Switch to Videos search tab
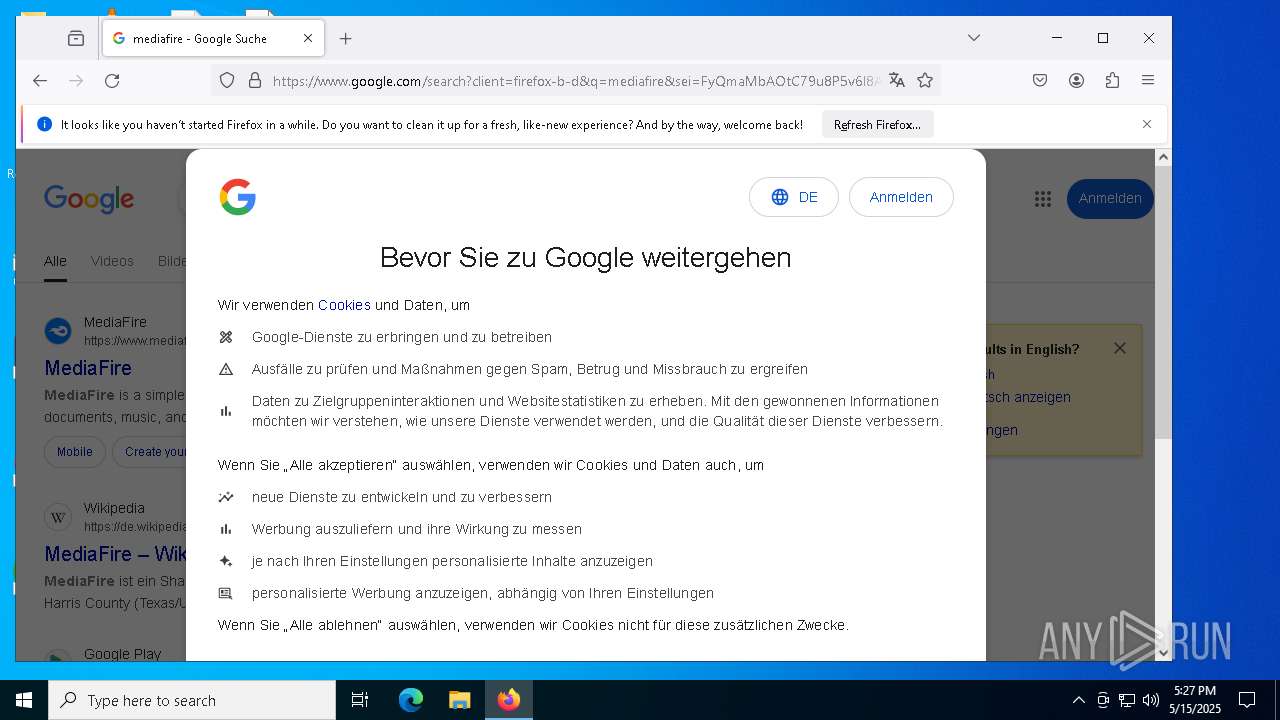Image resolution: width=1280 pixels, height=720 pixels. coord(112,261)
